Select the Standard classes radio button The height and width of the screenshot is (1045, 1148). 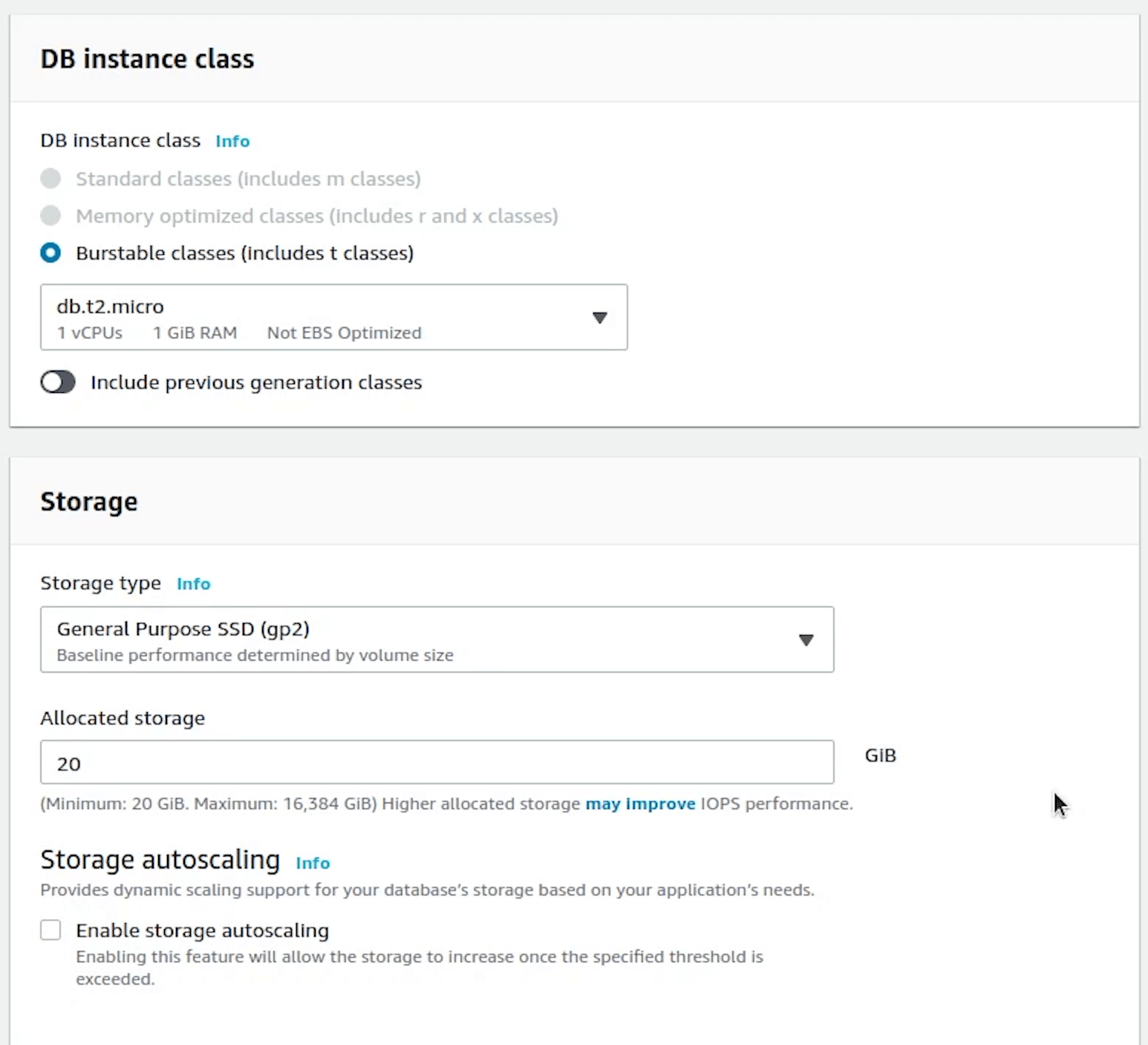(50, 179)
